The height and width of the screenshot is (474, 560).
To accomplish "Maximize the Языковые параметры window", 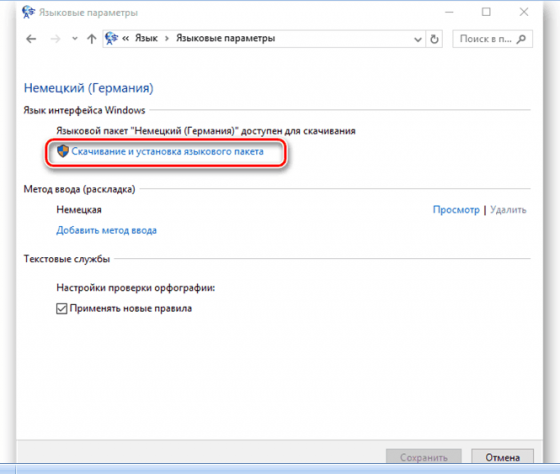I will point(486,12).
